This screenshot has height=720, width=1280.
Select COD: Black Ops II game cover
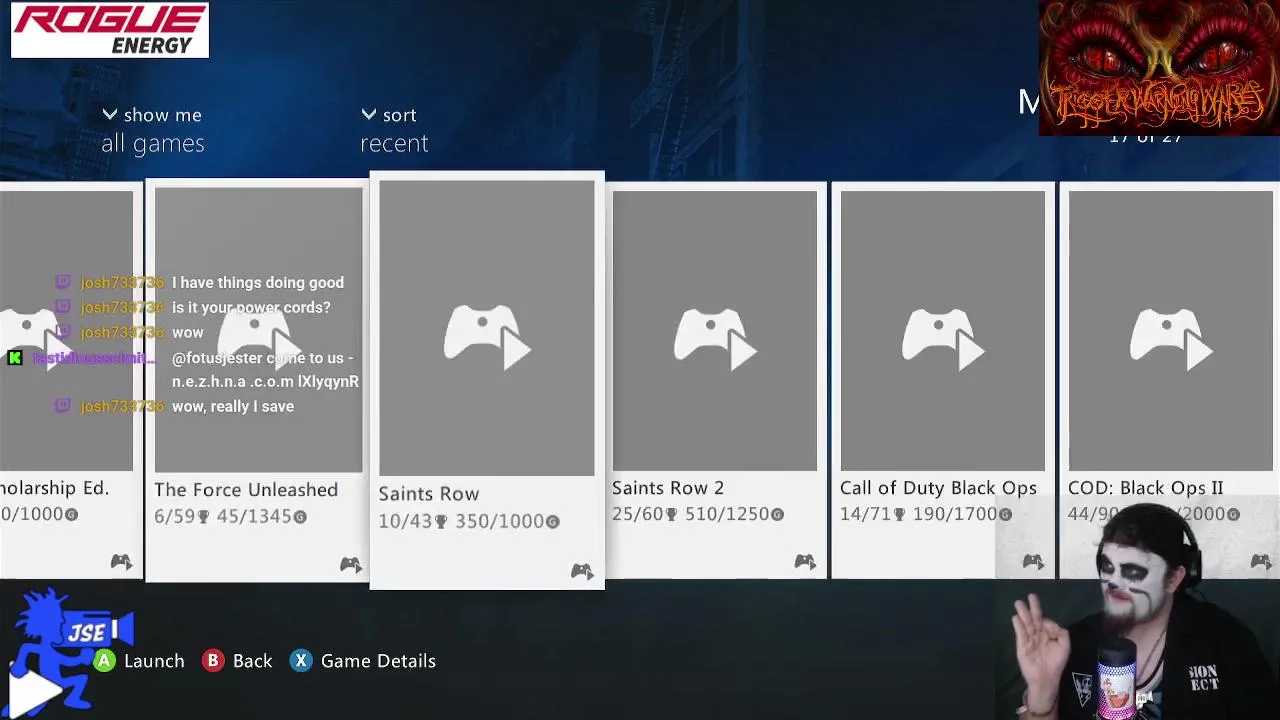1170,330
